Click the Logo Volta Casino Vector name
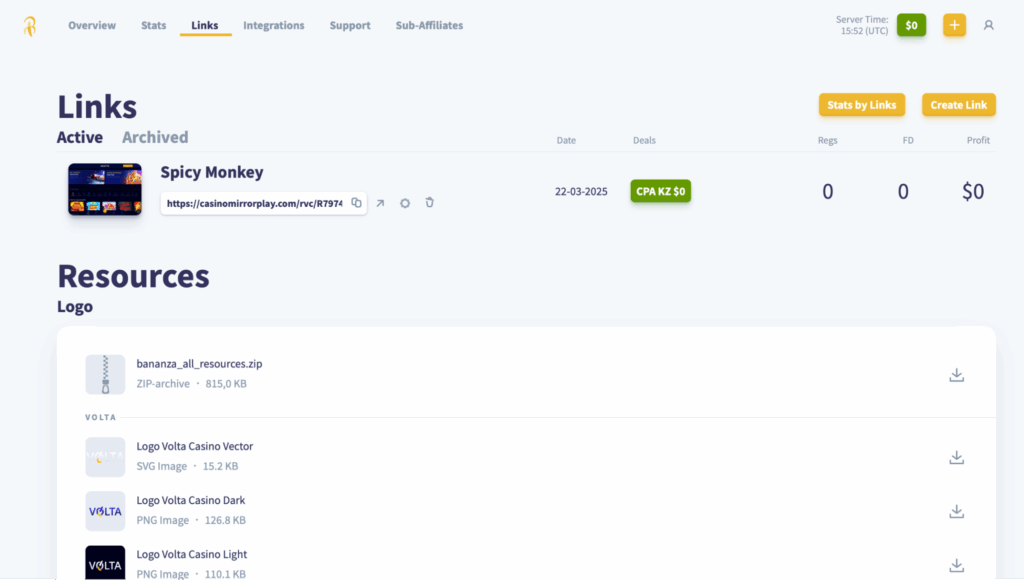 [x=195, y=446]
